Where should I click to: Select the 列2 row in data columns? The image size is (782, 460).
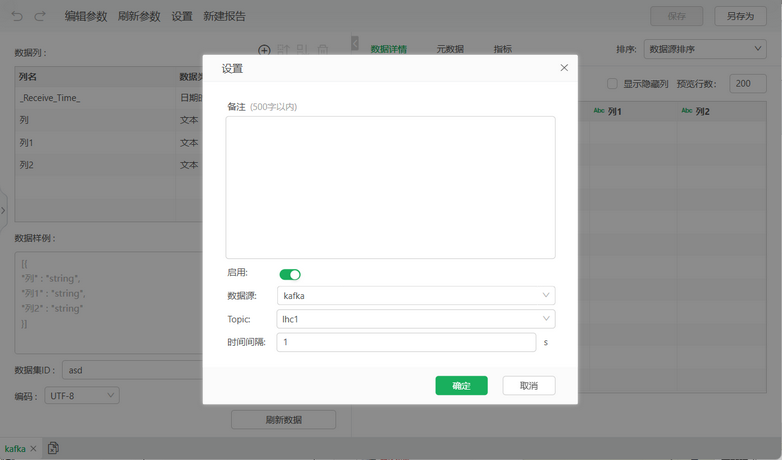[x=109, y=165]
